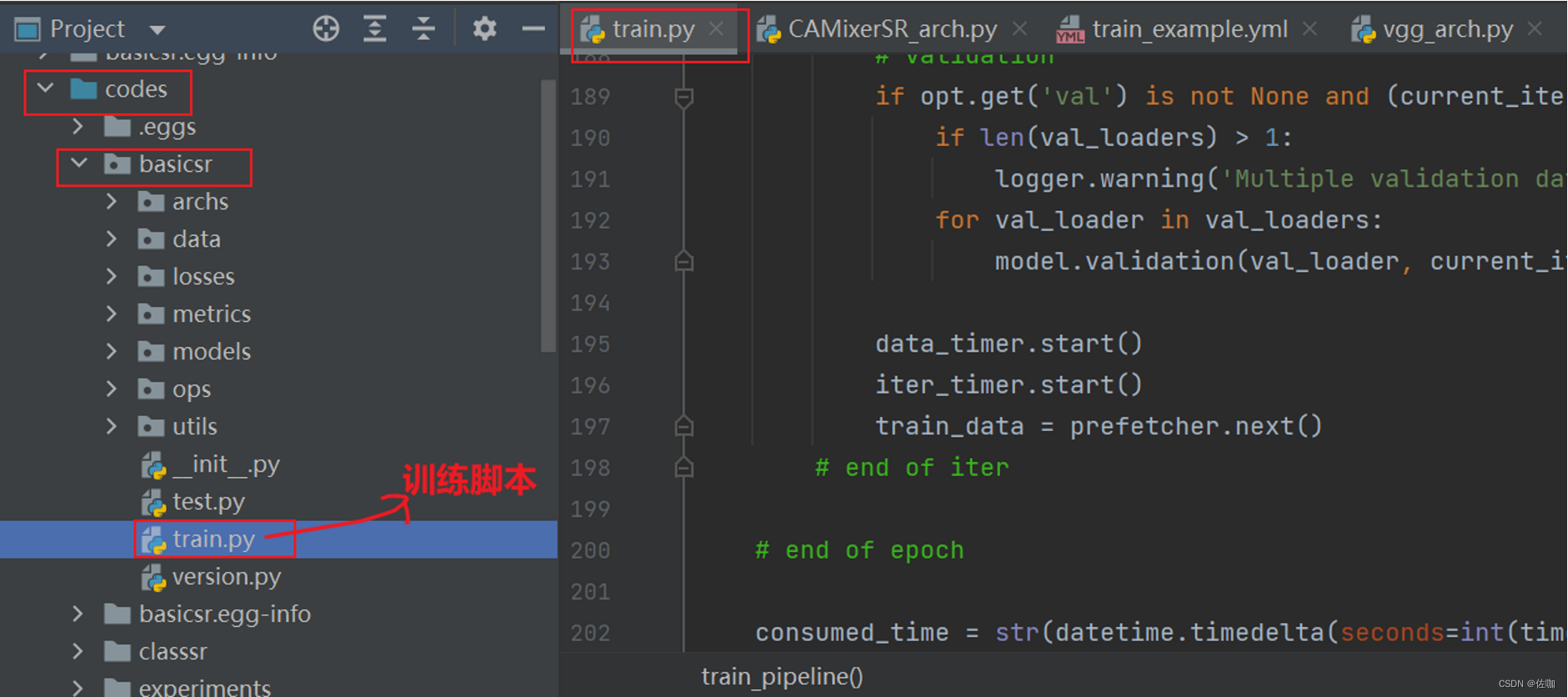Select the utils folder name
Image resolution: width=1568 pixels, height=697 pixels.
tap(195, 427)
